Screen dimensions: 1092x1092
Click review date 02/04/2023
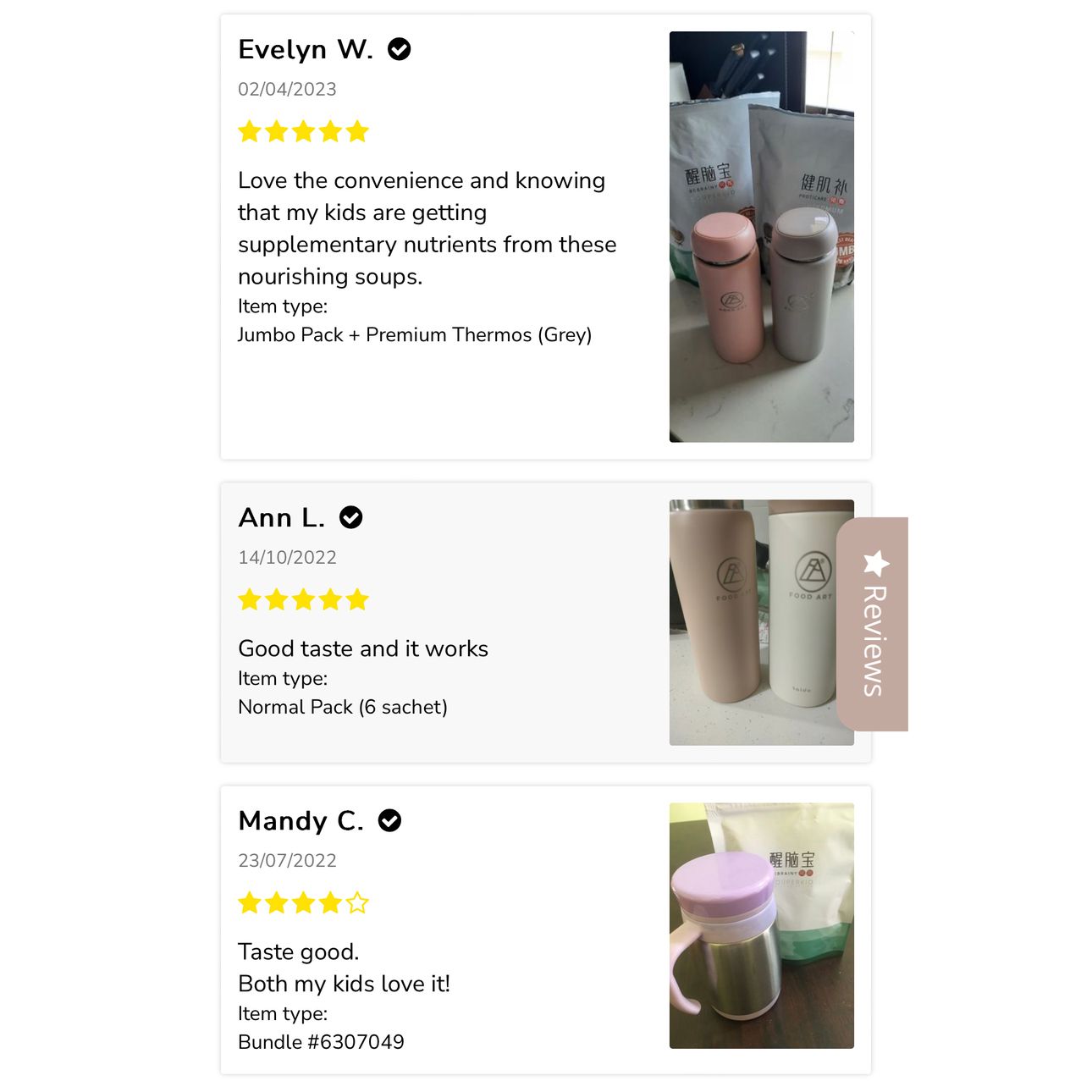click(x=287, y=89)
